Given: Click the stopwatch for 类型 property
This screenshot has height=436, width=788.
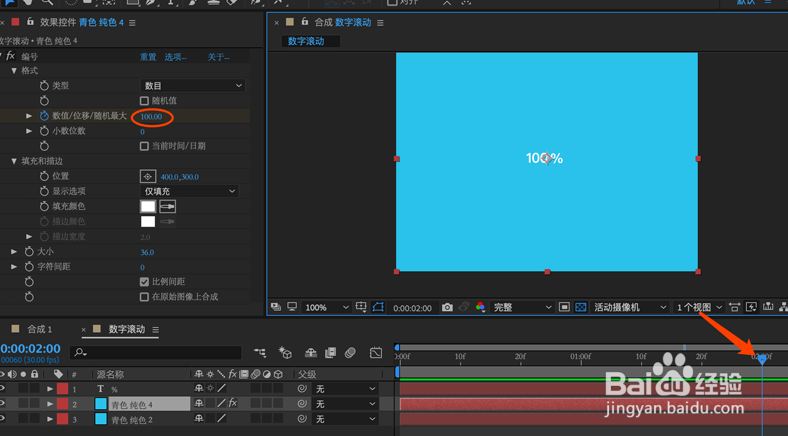Looking at the screenshot, I should pyautogui.click(x=44, y=86).
